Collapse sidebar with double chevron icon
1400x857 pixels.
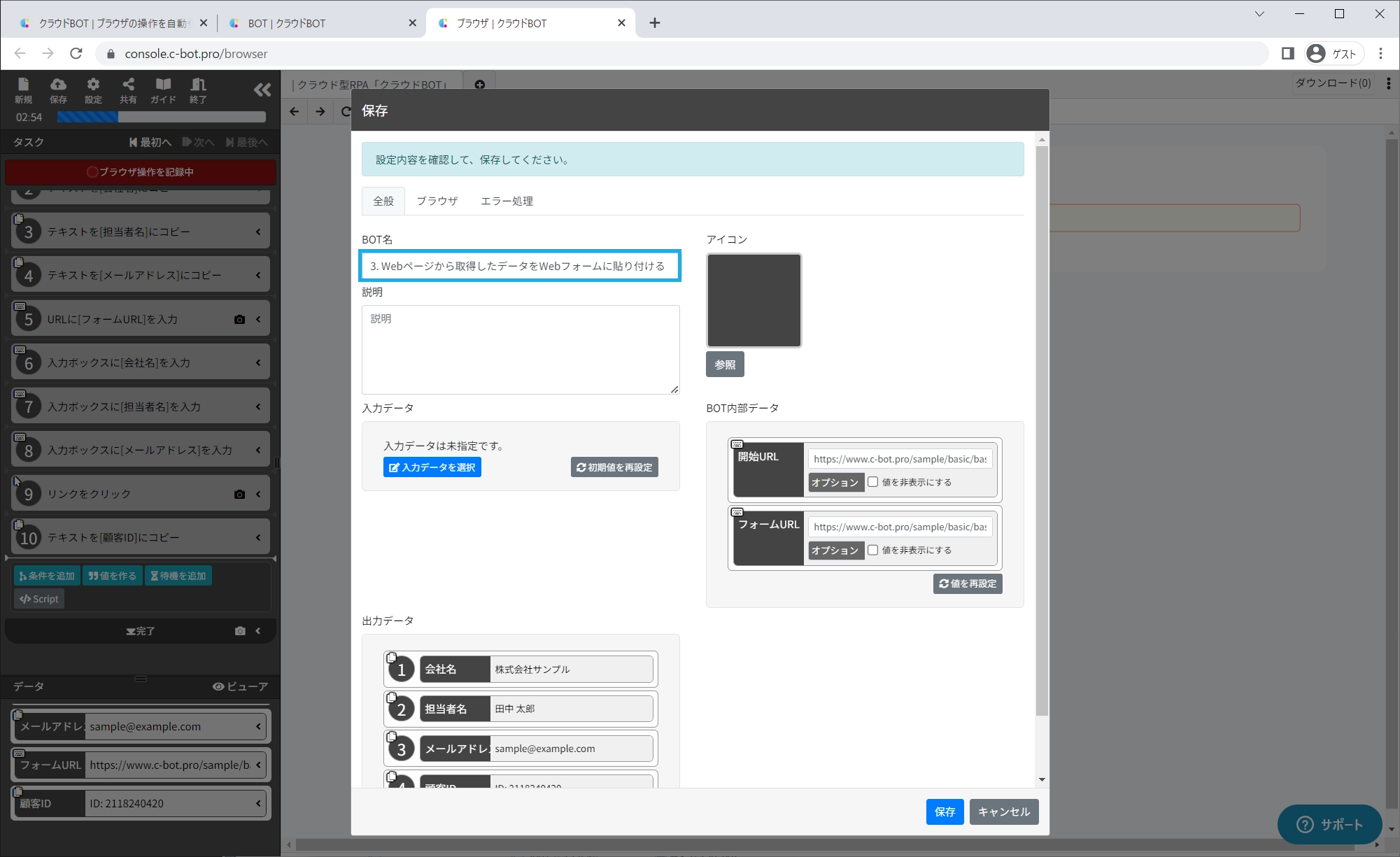tap(262, 90)
